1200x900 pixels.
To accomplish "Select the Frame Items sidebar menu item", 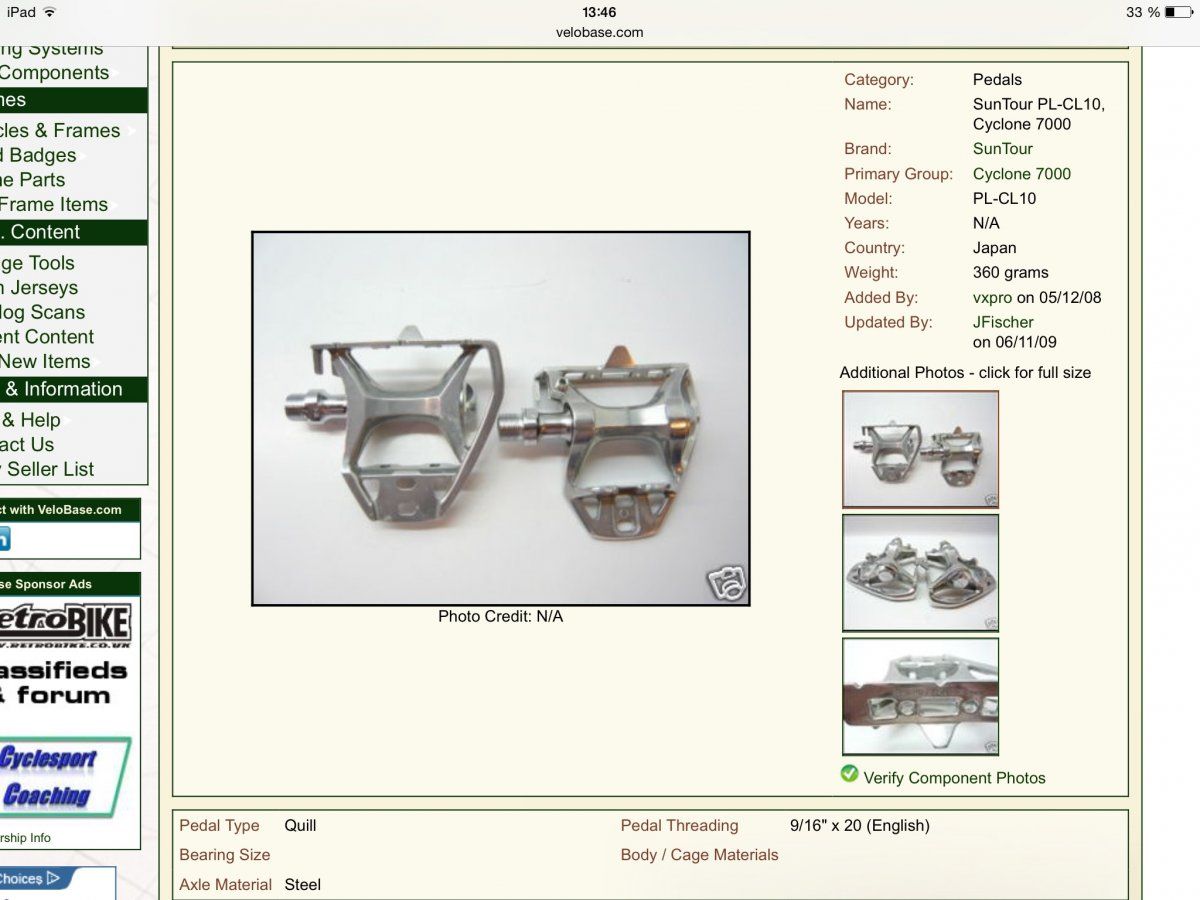I will coord(54,205).
